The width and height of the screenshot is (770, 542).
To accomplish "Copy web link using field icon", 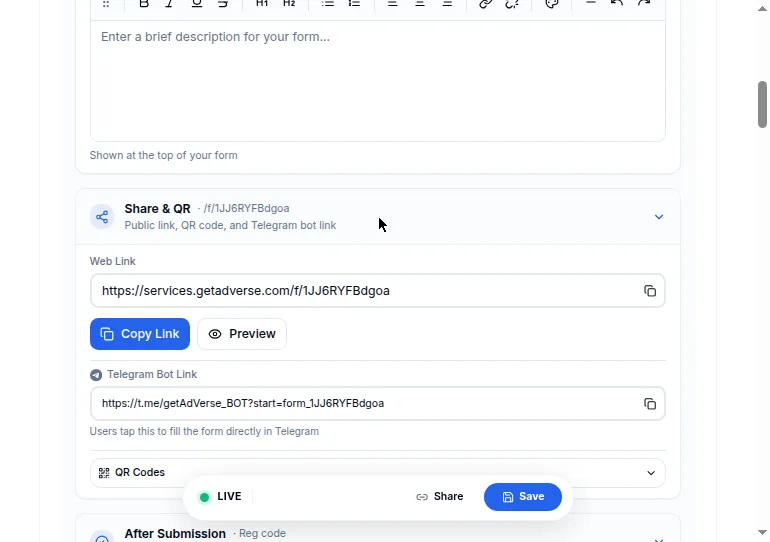I will click(650, 291).
